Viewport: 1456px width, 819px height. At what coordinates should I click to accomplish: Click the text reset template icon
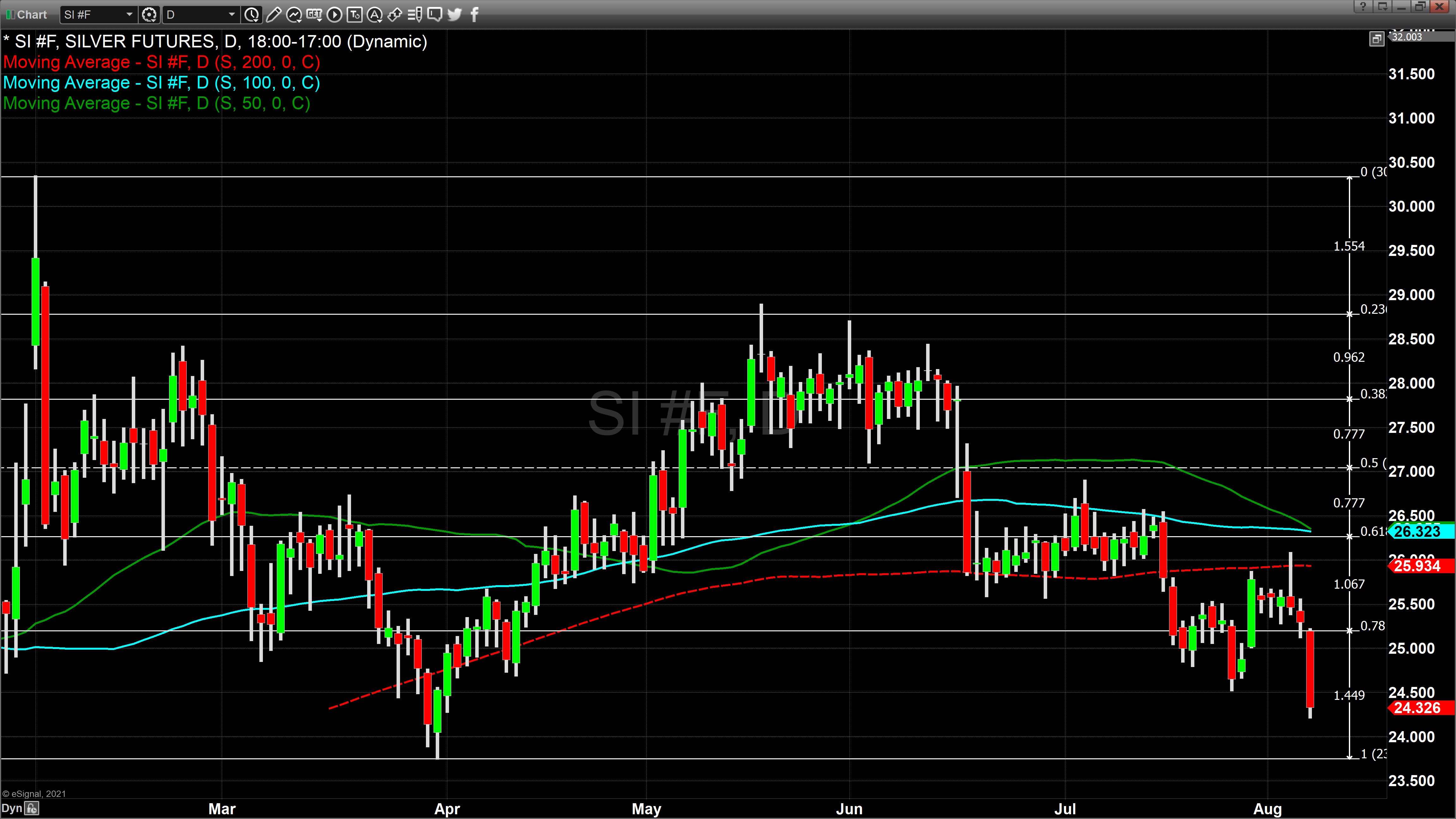[x=355, y=15]
